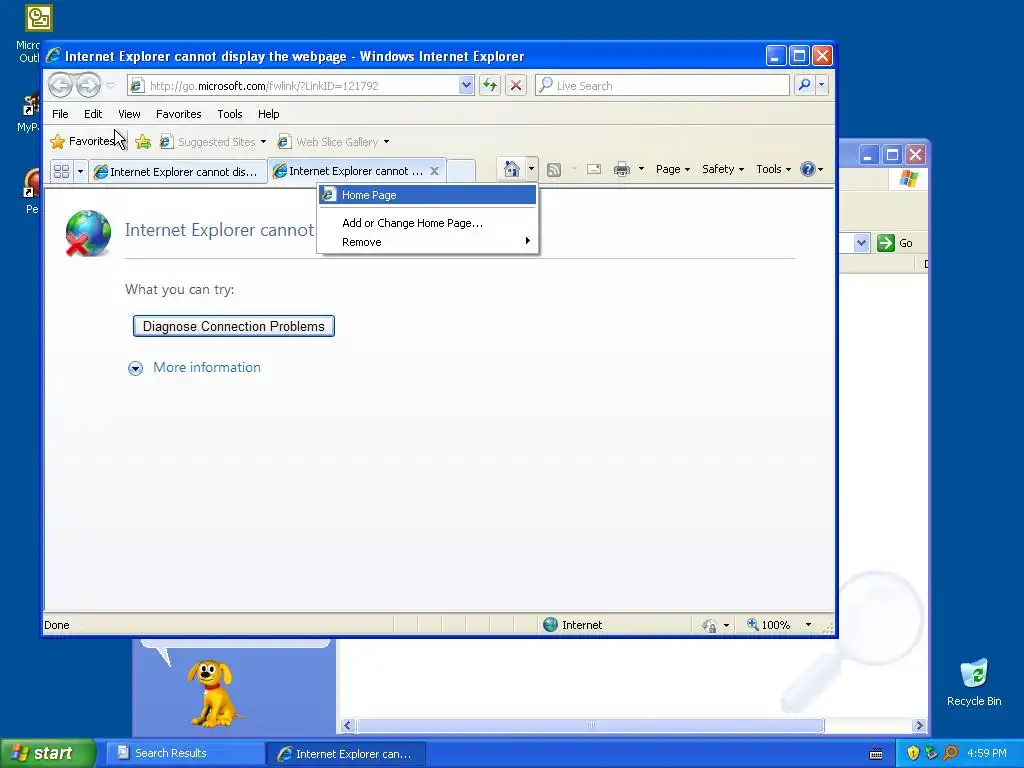Open the Page command menu
This screenshot has height=768, width=1024.
(673, 169)
